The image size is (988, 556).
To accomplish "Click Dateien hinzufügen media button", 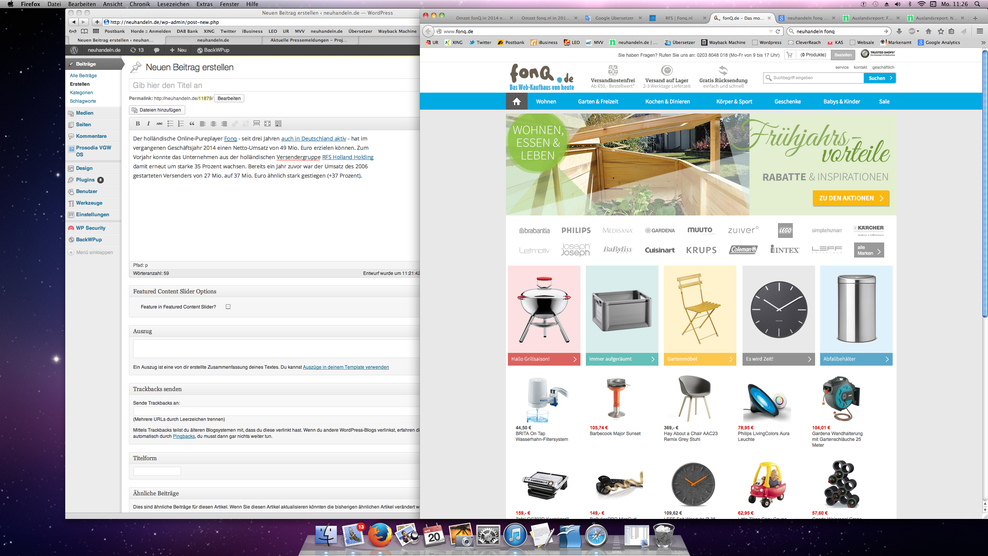I will pos(157,110).
